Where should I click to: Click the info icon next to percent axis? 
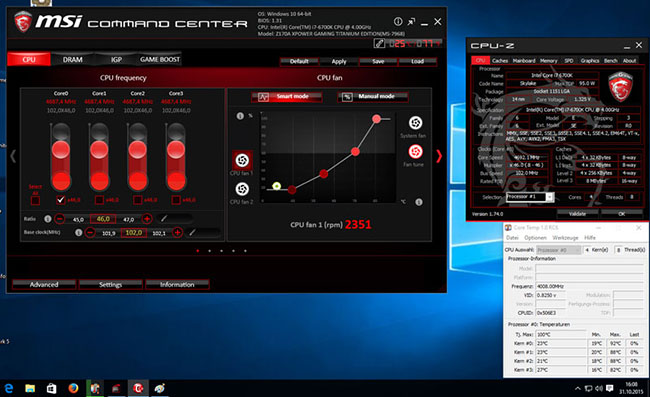[x=240, y=116]
